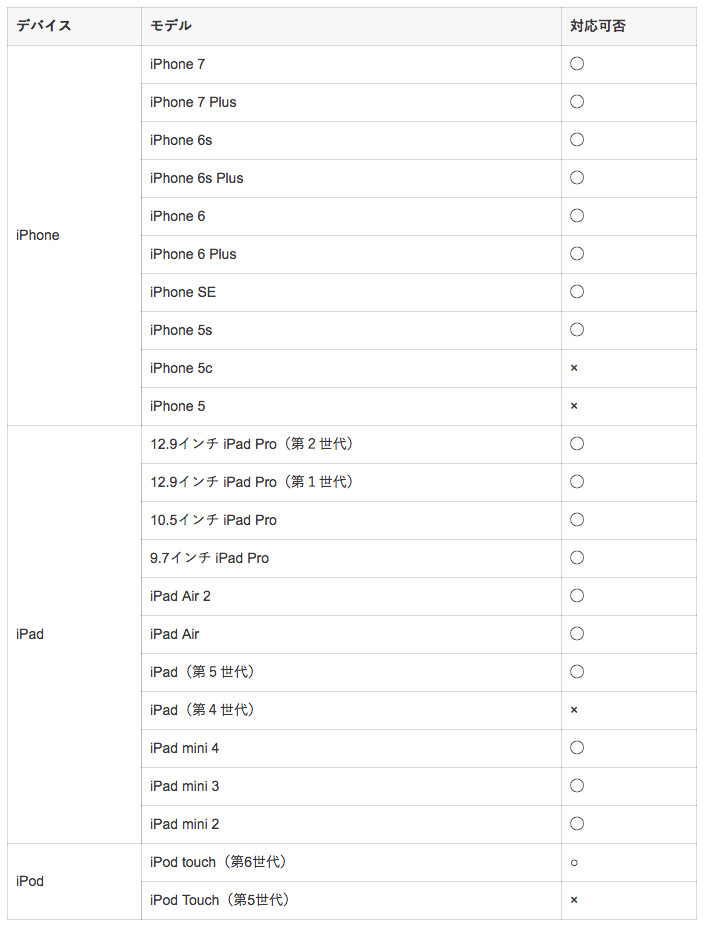This screenshot has width=704, height=929.
Task: Click the circle mark for 10.5インチ iPad Pro
Action: (x=577, y=520)
